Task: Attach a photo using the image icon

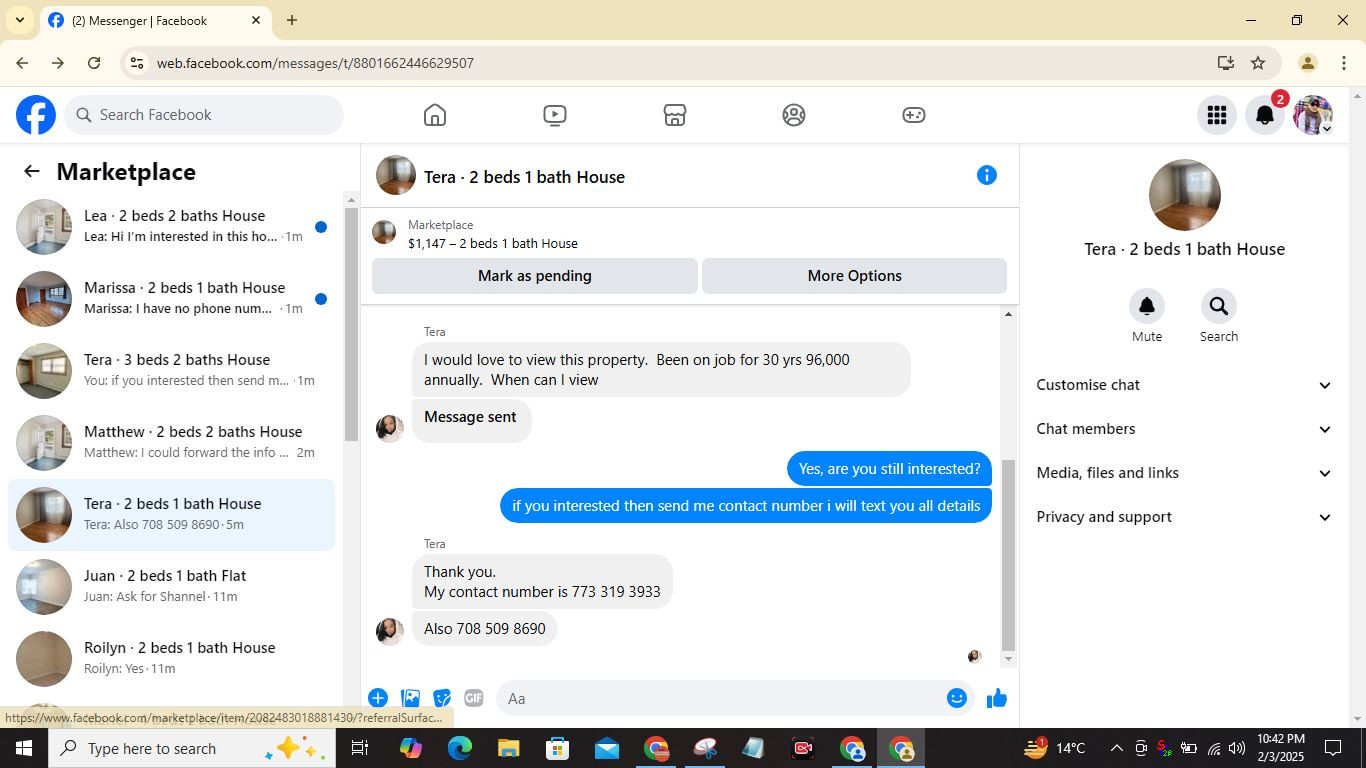Action: click(410, 698)
